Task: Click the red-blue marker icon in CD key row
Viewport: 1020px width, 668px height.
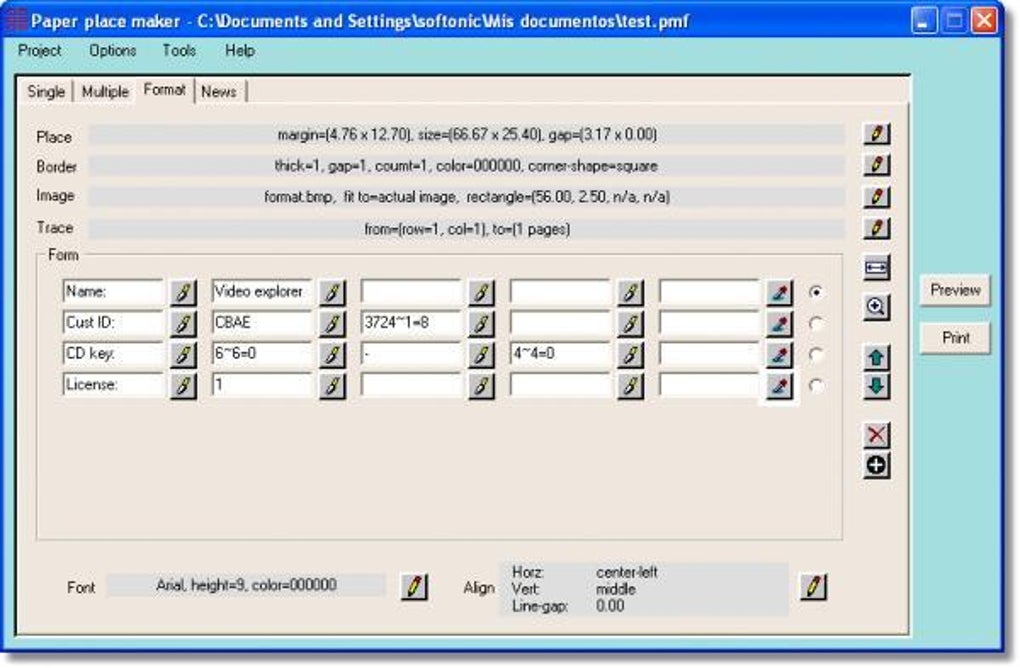Action: click(x=779, y=354)
